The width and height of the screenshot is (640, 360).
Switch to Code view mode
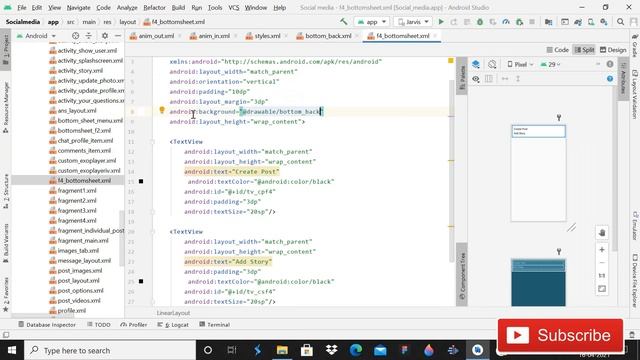click(x=558, y=50)
